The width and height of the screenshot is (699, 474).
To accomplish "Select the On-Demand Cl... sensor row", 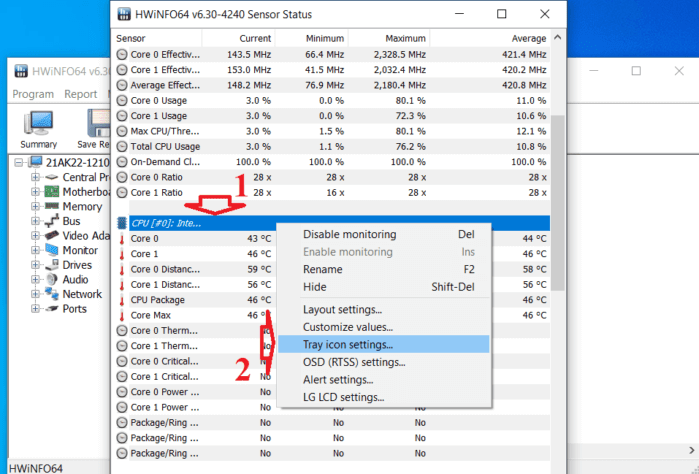I will click(x=332, y=162).
